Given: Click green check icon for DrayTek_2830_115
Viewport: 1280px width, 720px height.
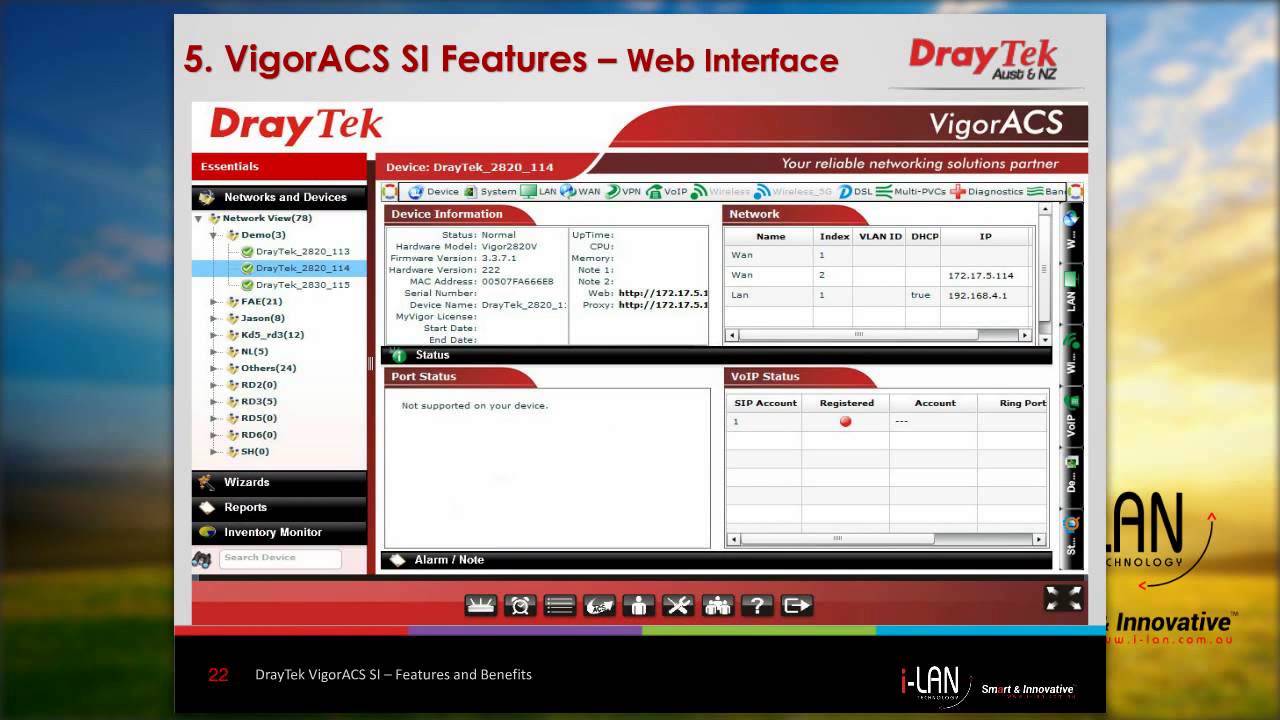Looking at the screenshot, I should 247,285.
